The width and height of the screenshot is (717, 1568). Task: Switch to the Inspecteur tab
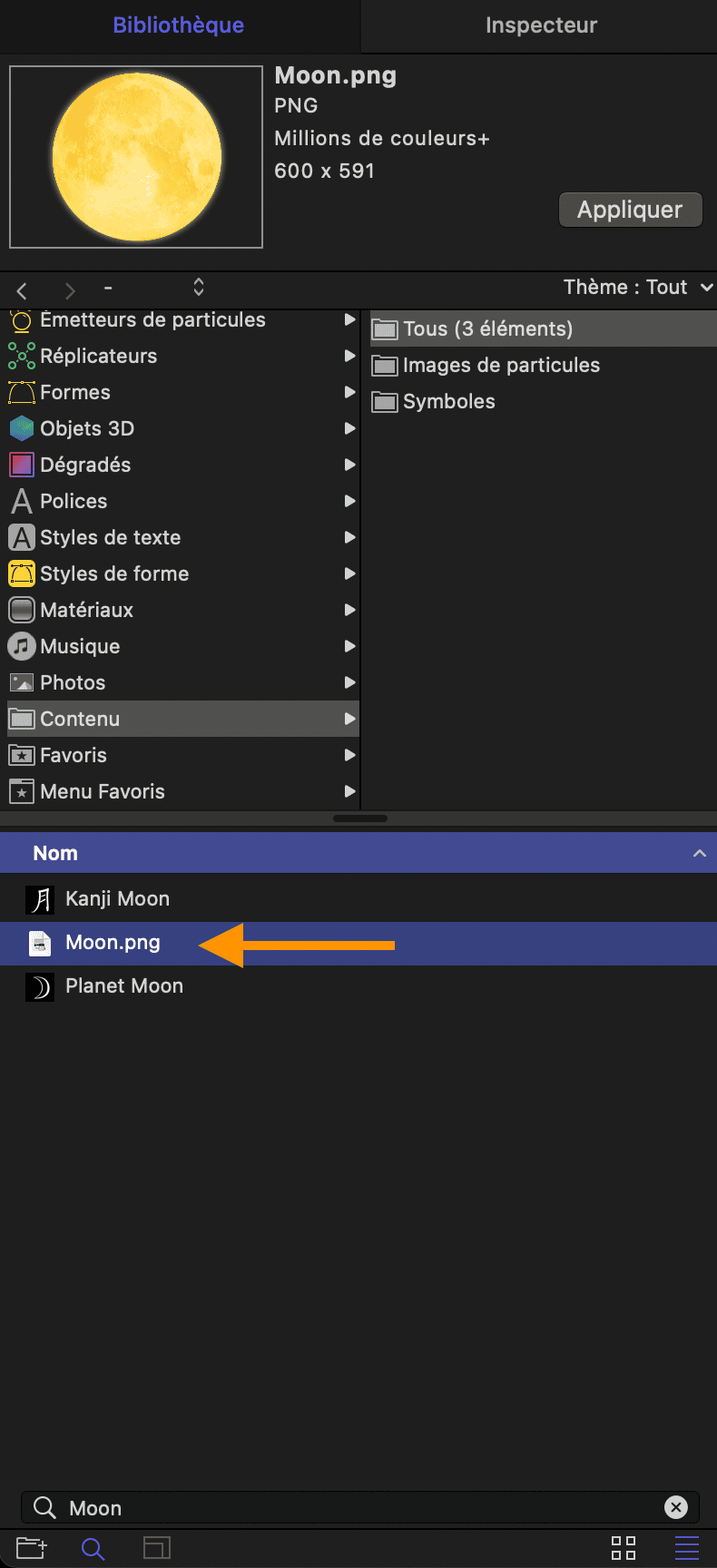[541, 25]
